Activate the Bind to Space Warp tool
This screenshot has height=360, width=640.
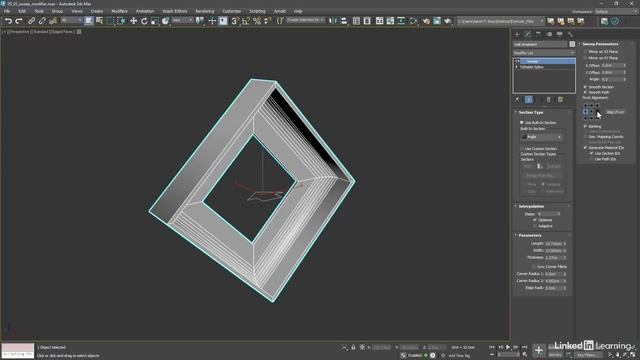[53, 21]
